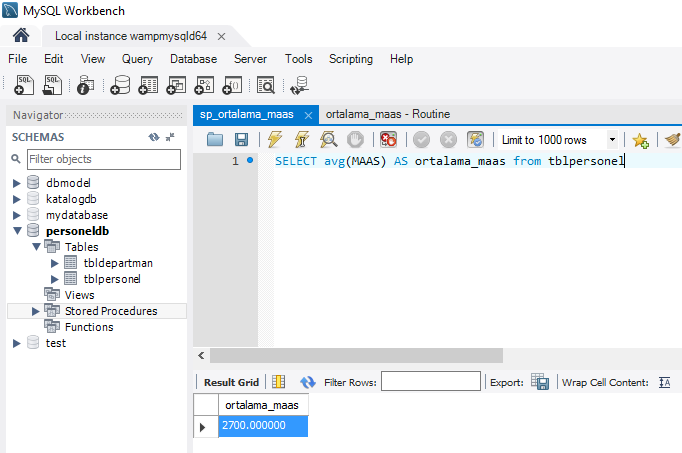
Task: Close Local instance wampmysqld64 tab
Action: point(221,37)
